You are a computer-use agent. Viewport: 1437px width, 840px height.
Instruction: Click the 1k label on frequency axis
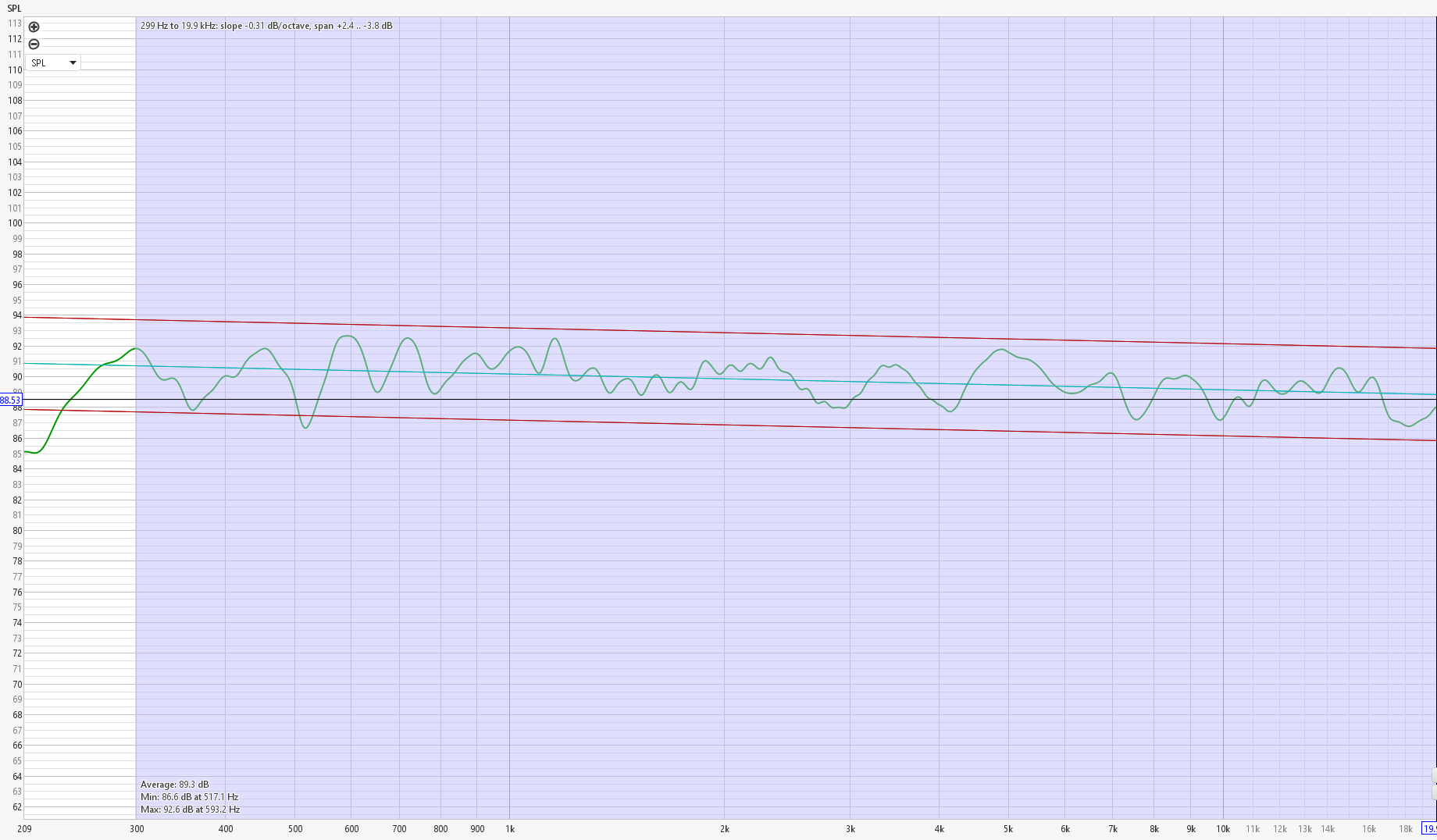[x=510, y=829]
